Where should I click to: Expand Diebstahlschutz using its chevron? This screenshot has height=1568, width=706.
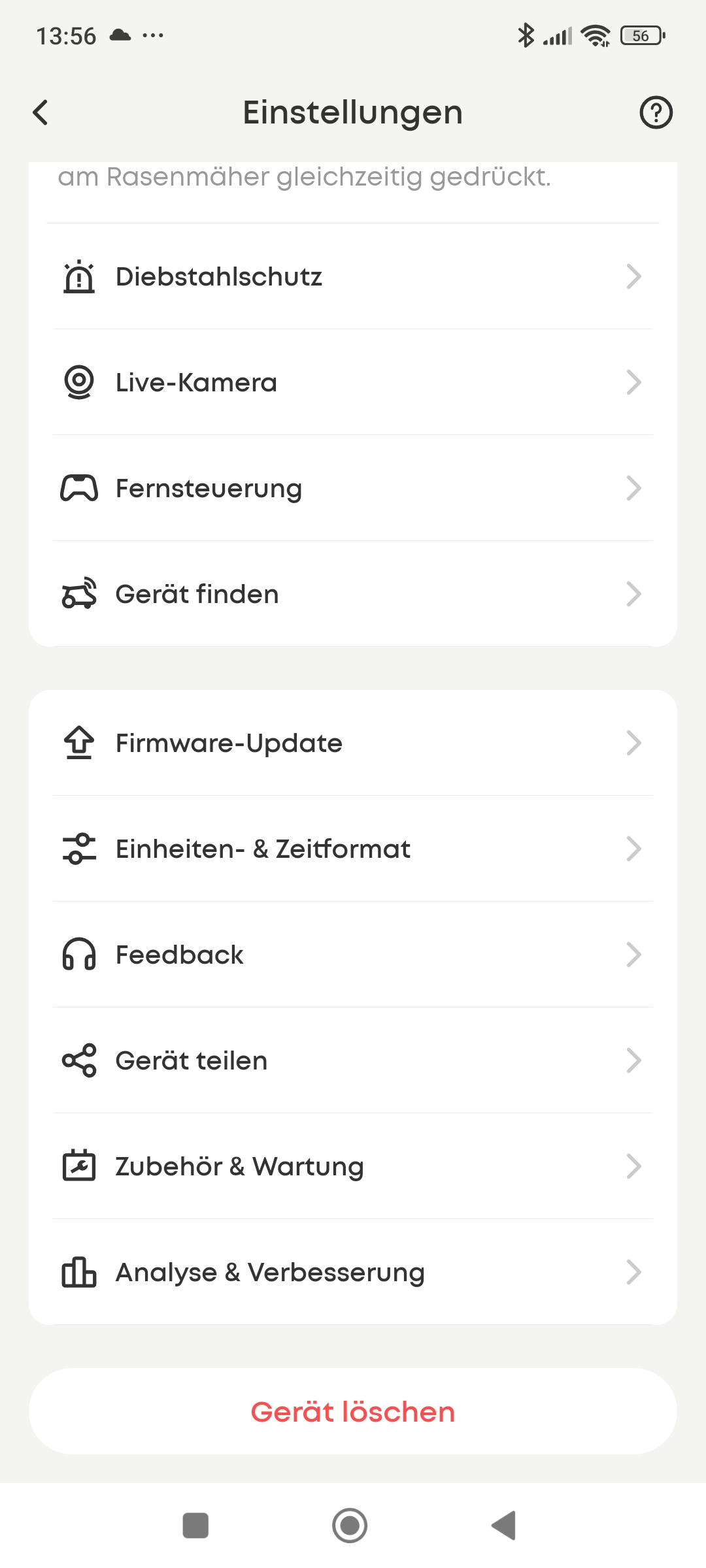pyautogui.click(x=633, y=277)
